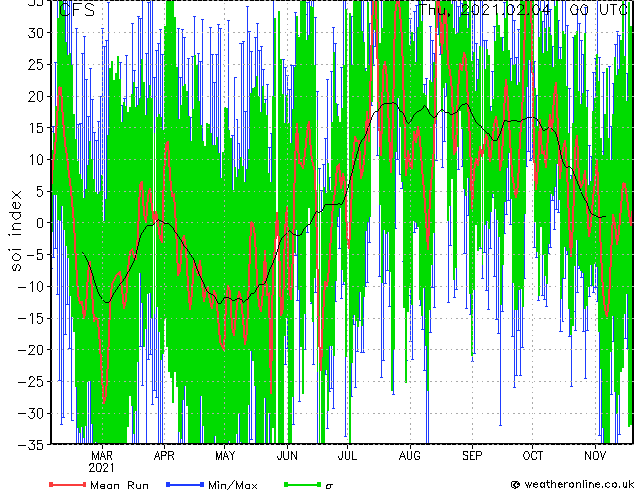
Task: Click the 5 y-axis value
Action: tap(40, 191)
